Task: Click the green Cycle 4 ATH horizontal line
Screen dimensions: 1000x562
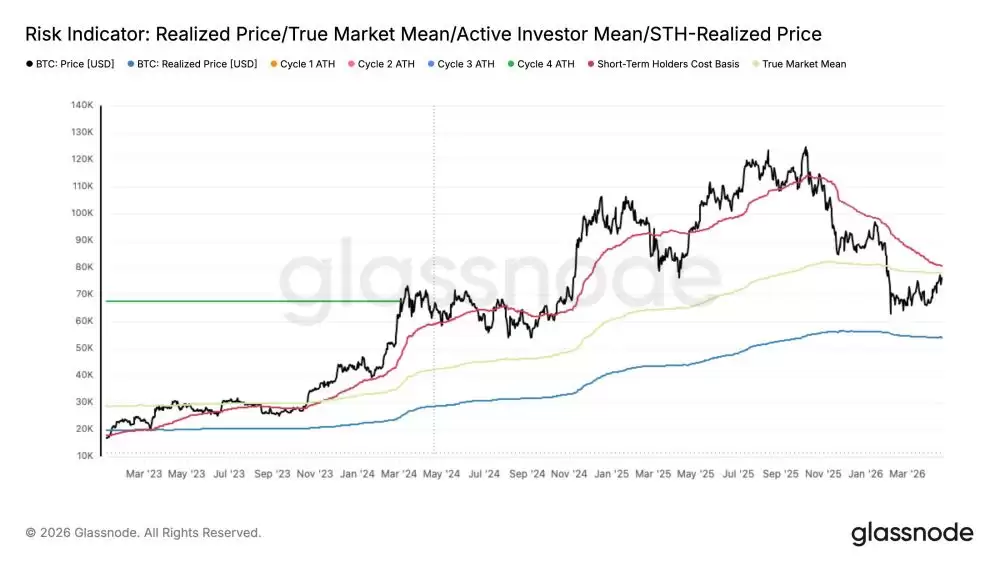Action: pos(254,301)
